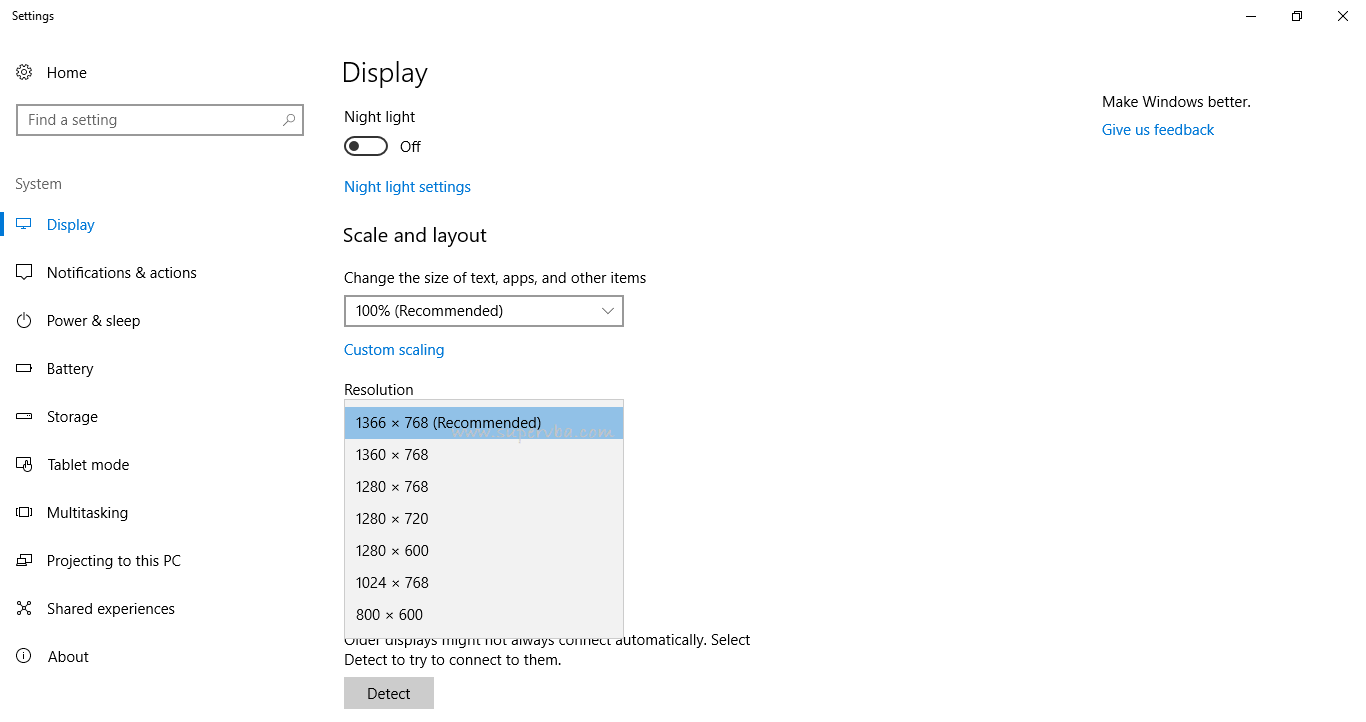The image size is (1366, 722).
Task: Toggle the Night light switch
Action: (366, 147)
